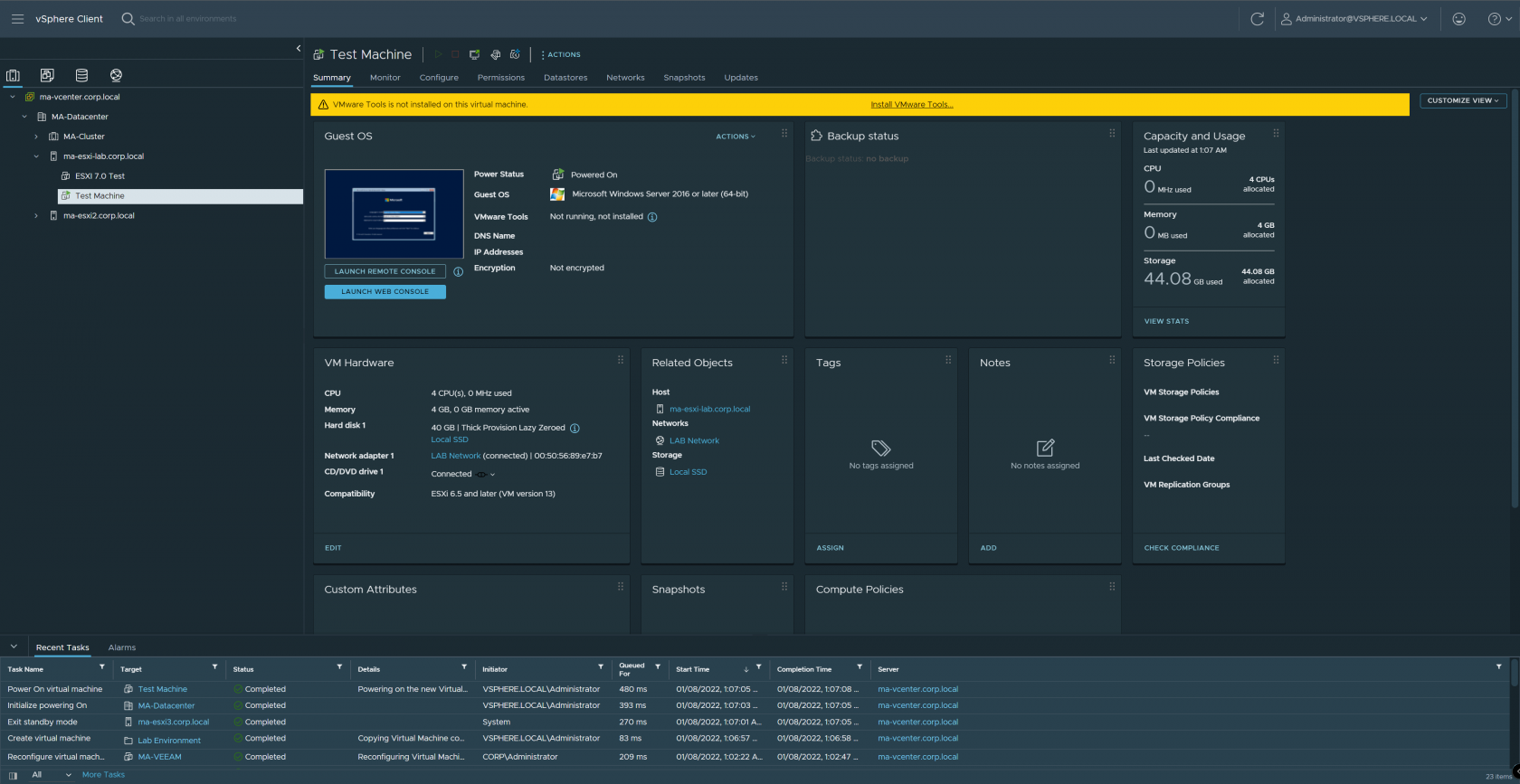Open the CD/DVD drive 1 connection dropdown
The width and height of the screenshot is (1520, 784).
click(x=492, y=475)
